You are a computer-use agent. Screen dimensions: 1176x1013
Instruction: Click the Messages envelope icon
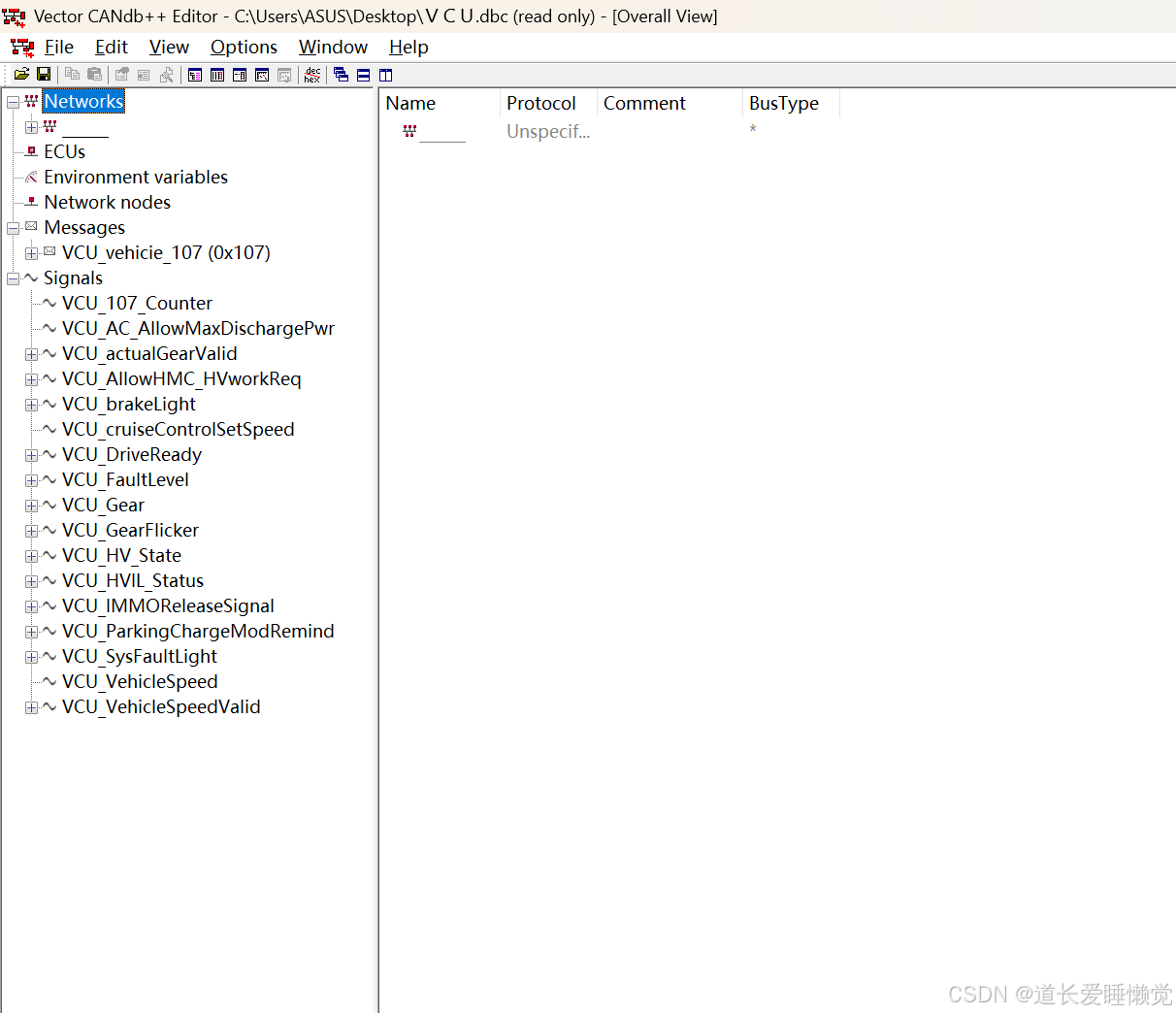(32, 226)
